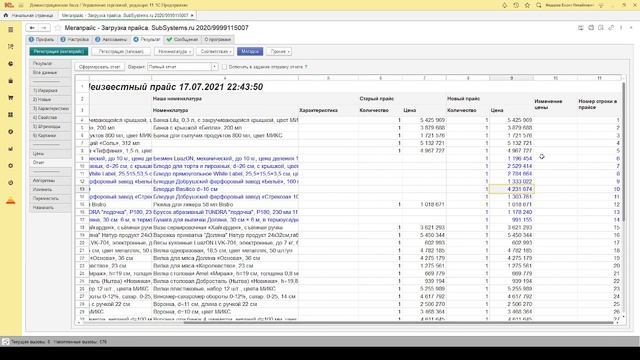Close the Мегапрайс tab with its x
Screen dimensions: 640x360
192,15
